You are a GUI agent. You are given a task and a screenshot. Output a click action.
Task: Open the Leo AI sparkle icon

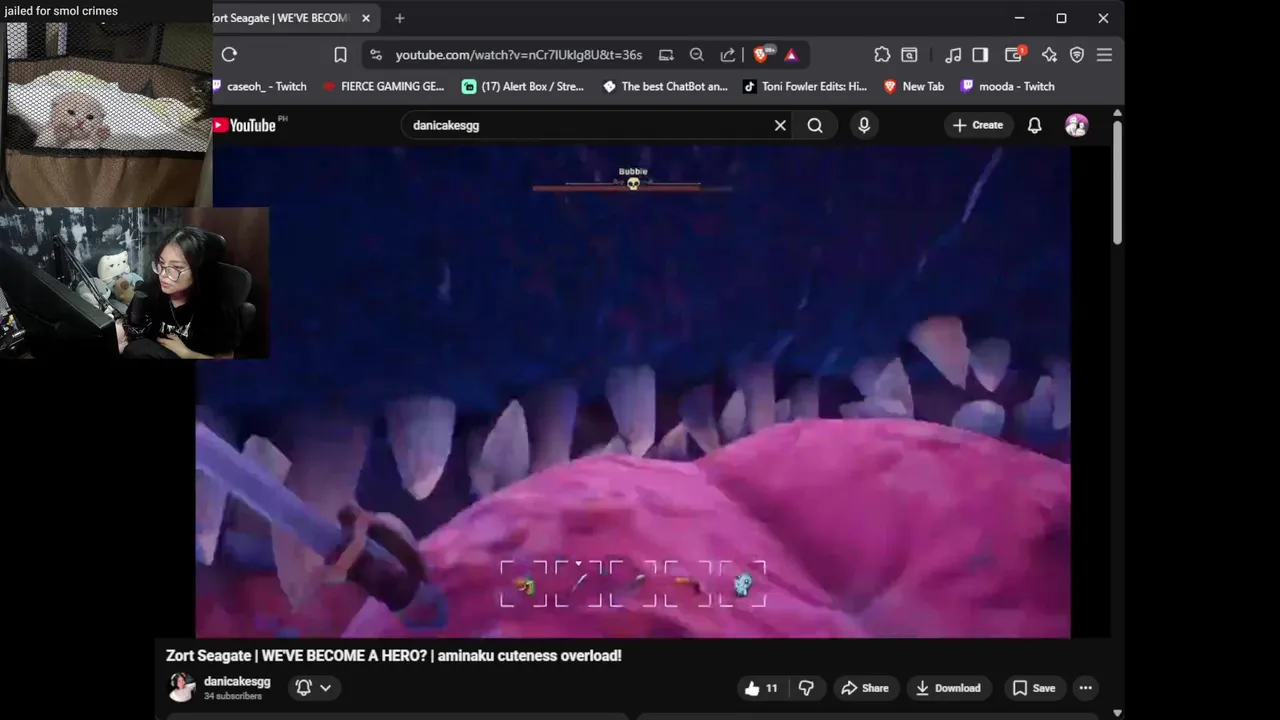[1049, 55]
